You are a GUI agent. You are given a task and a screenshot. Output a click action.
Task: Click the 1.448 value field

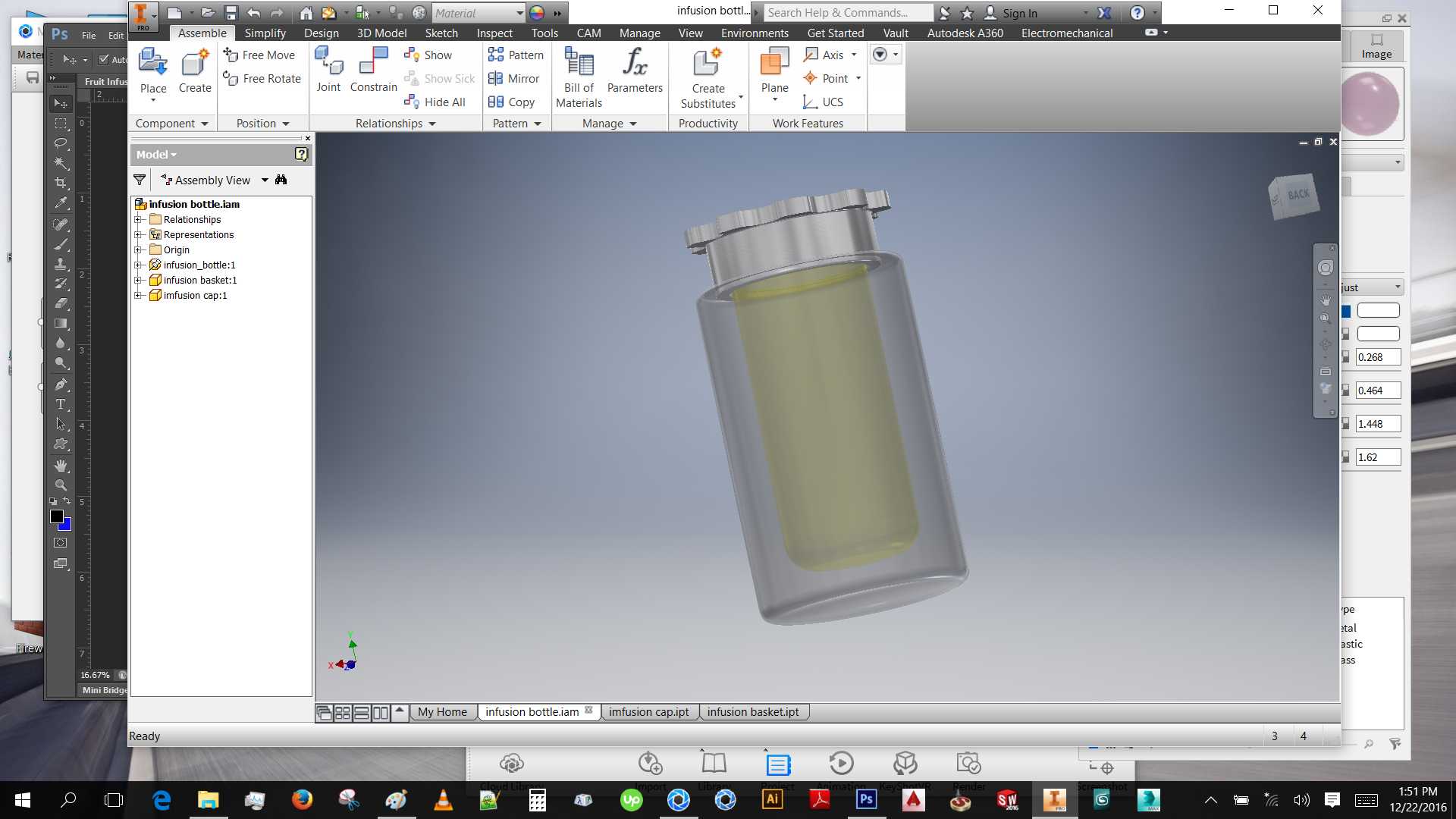pyautogui.click(x=1378, y=424)
